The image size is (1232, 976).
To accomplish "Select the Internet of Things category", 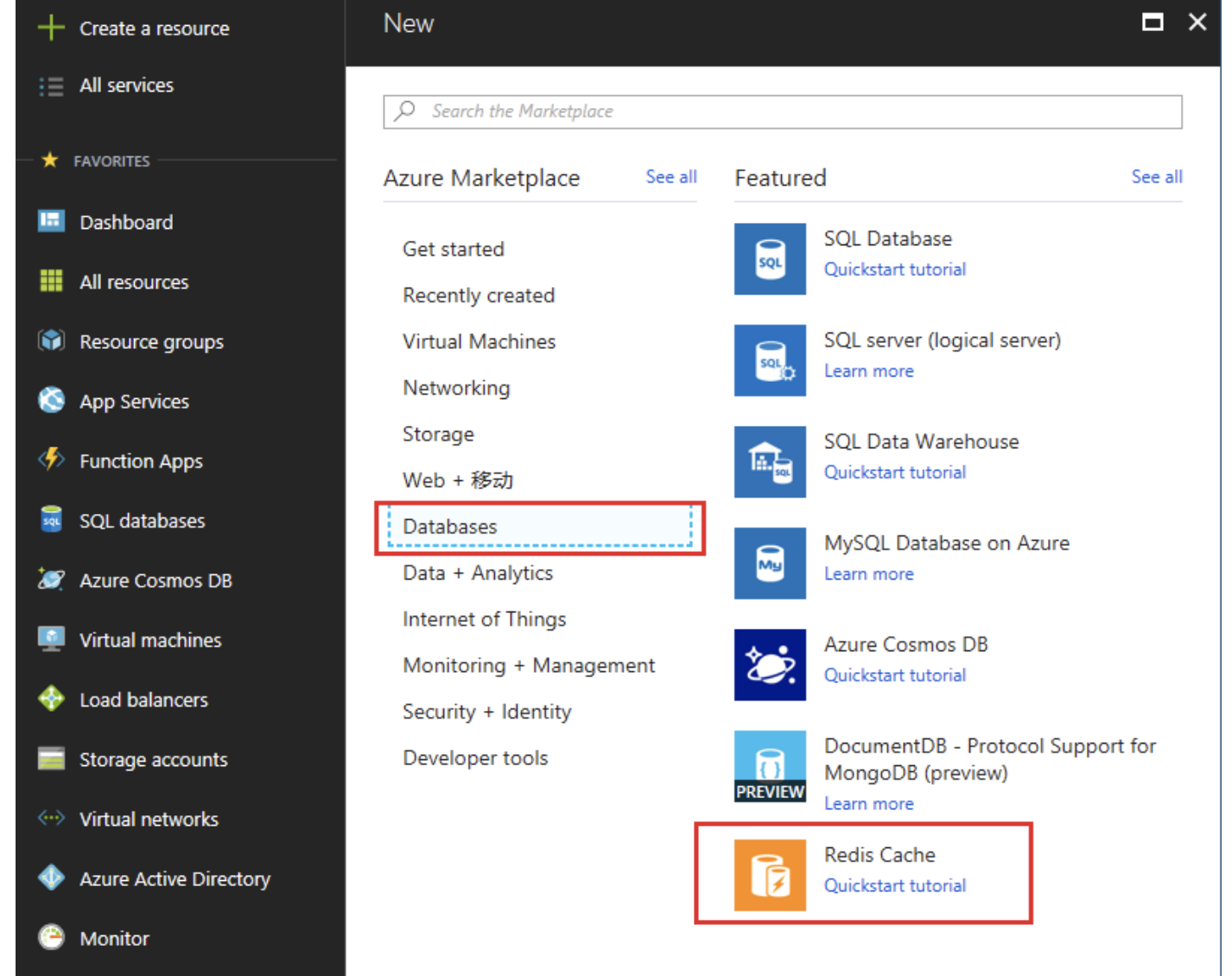I will [484, 618].
